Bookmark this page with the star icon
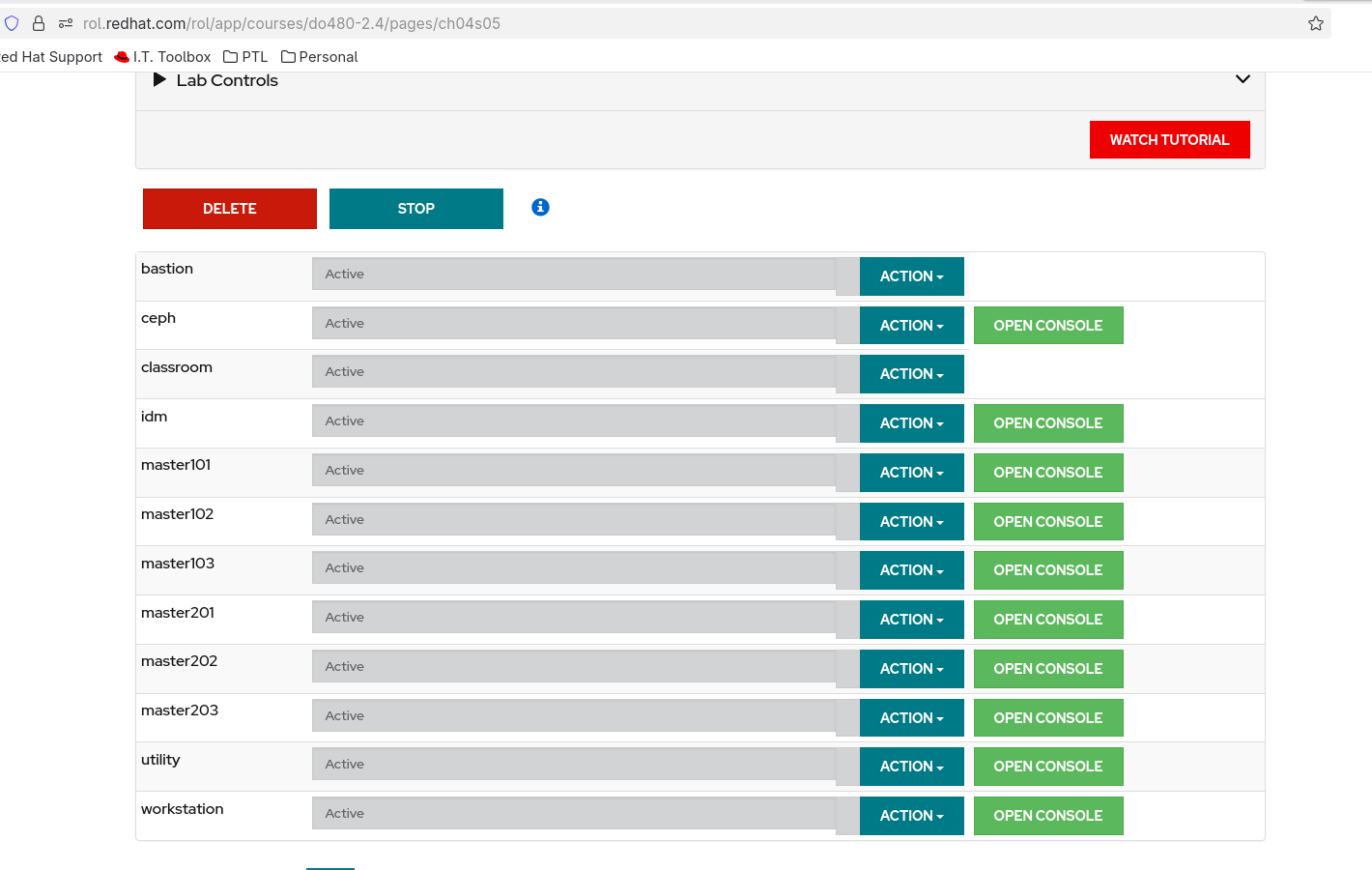This screenshot has height=870, width=1372. (1316, 23)
